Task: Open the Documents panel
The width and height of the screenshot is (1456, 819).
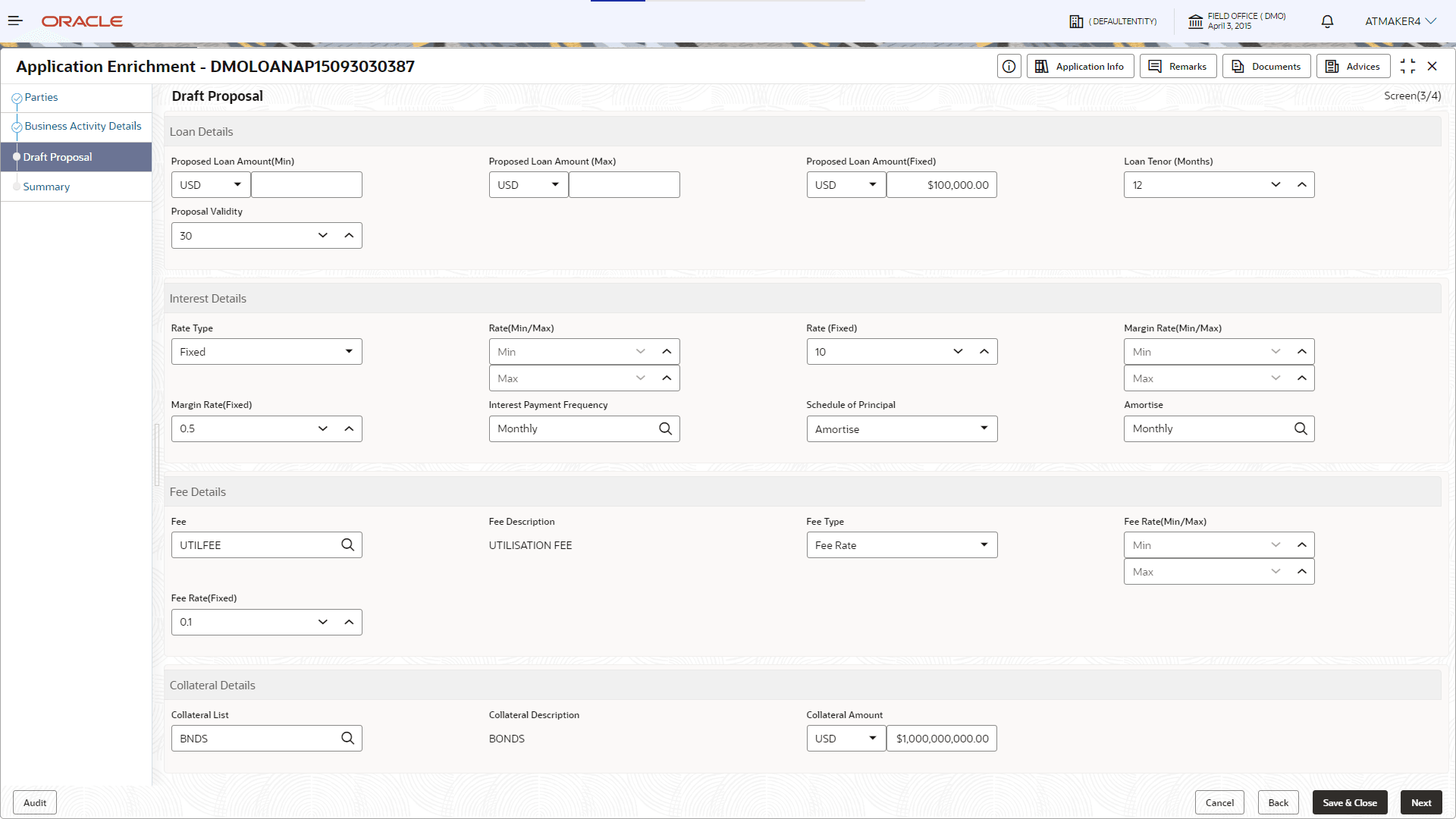Action: (1266, 67)
